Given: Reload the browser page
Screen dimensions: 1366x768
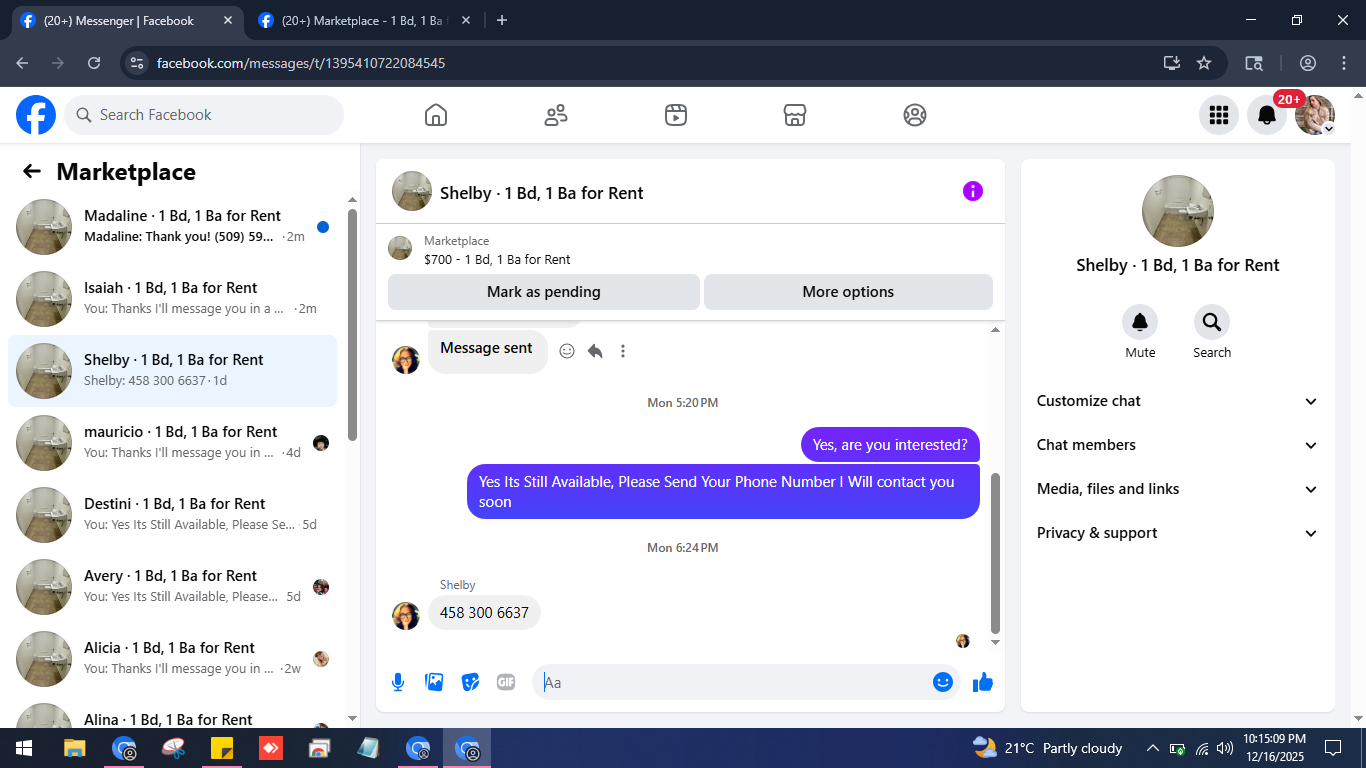Looking at the screenshot, I should [x=94, y=63].
